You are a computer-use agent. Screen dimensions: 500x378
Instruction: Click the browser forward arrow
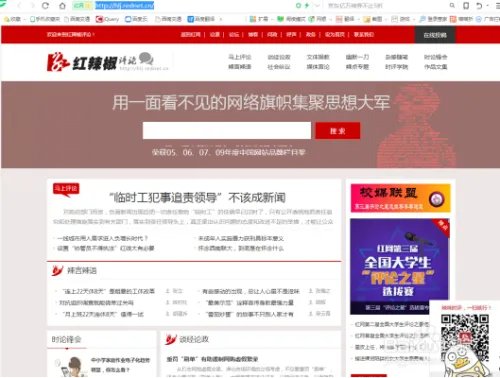tap(33, 5)
